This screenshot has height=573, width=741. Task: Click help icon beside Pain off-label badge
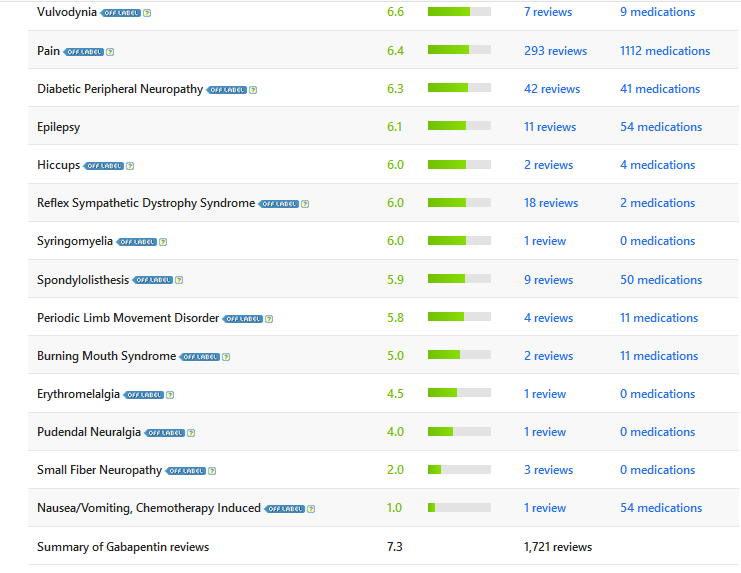[x=110, y=51]
